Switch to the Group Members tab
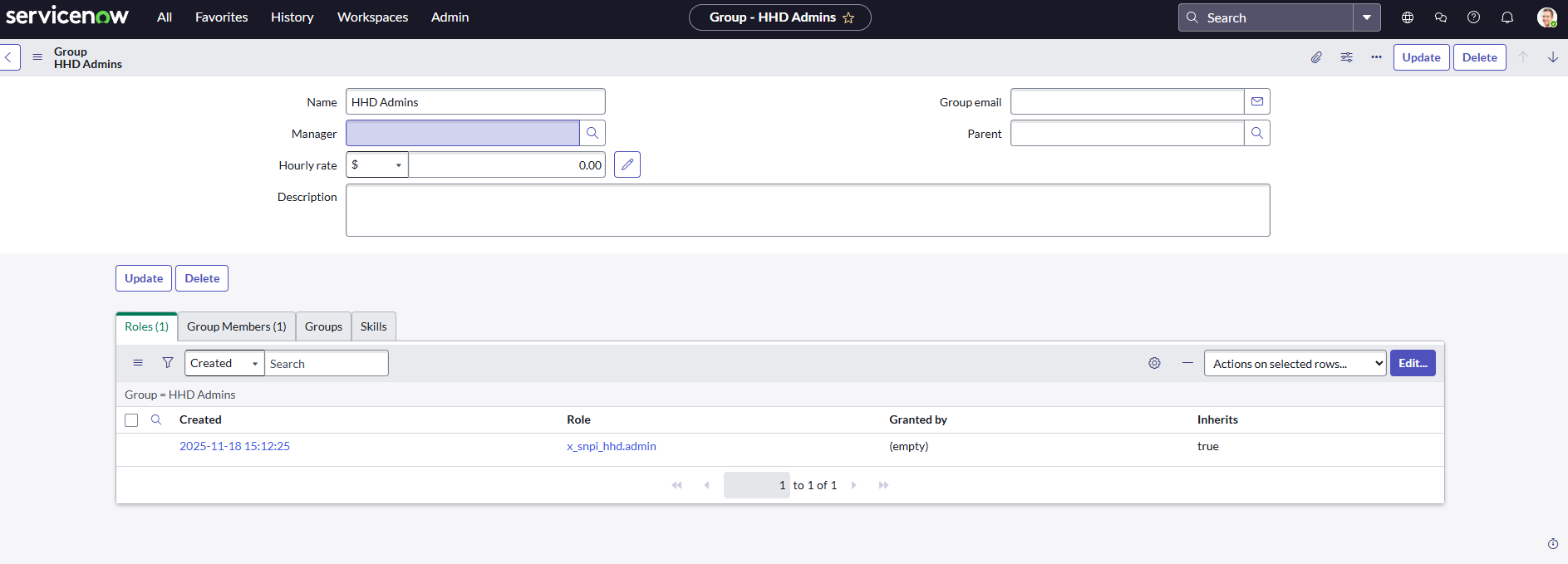The width and height of the screenshot is (1568, 564). click(x=237, y=326)
